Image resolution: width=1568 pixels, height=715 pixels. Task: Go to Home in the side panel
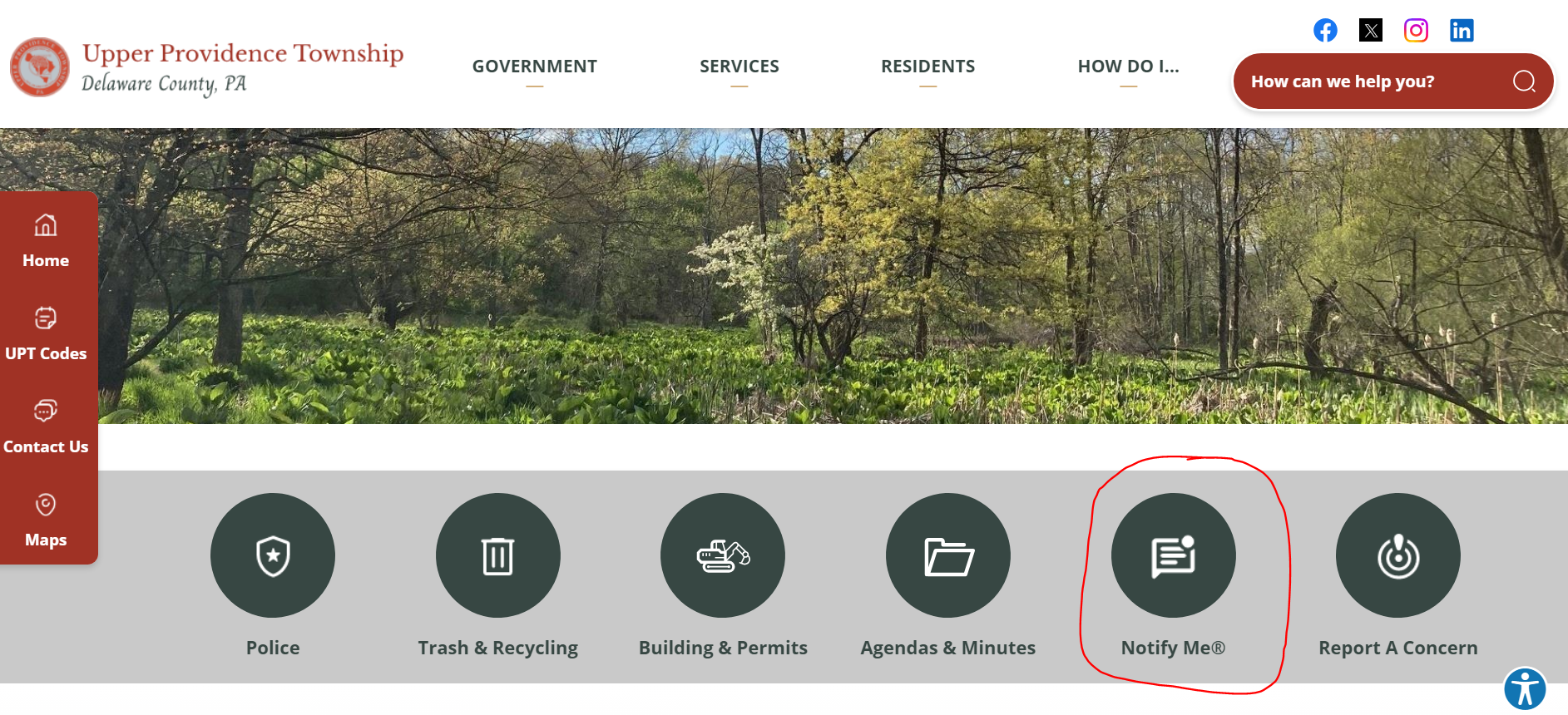click(x=46, y=241)
